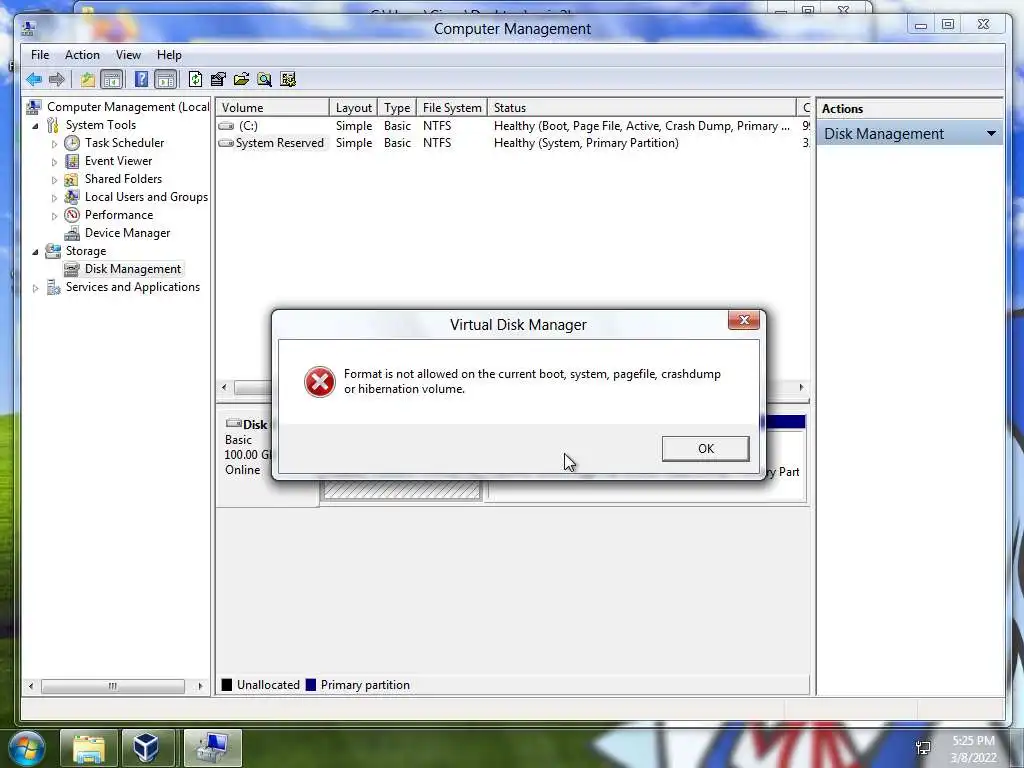This screenshot has width=1024, height=768.
Task: Expand the Shared Folders node arrow
Action: coord(54,180)
